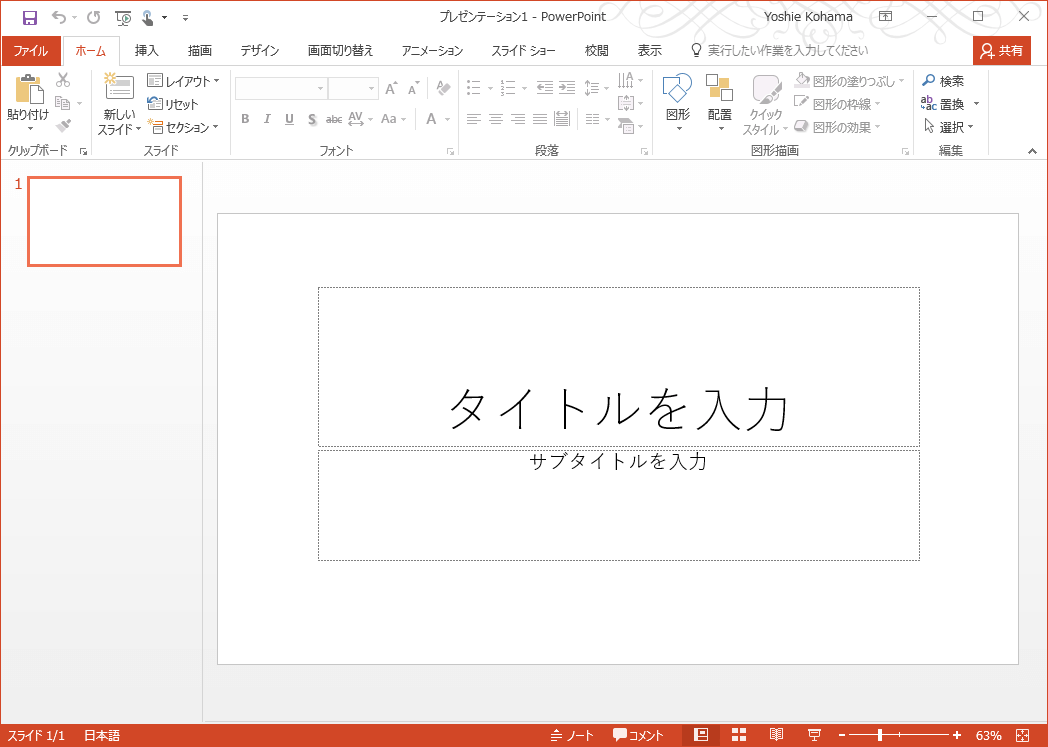Image resolution: width=1048 pixels, height=747 pixels.
Task: Toggle the Comments (コメント) pane
Action: [638, 735]
